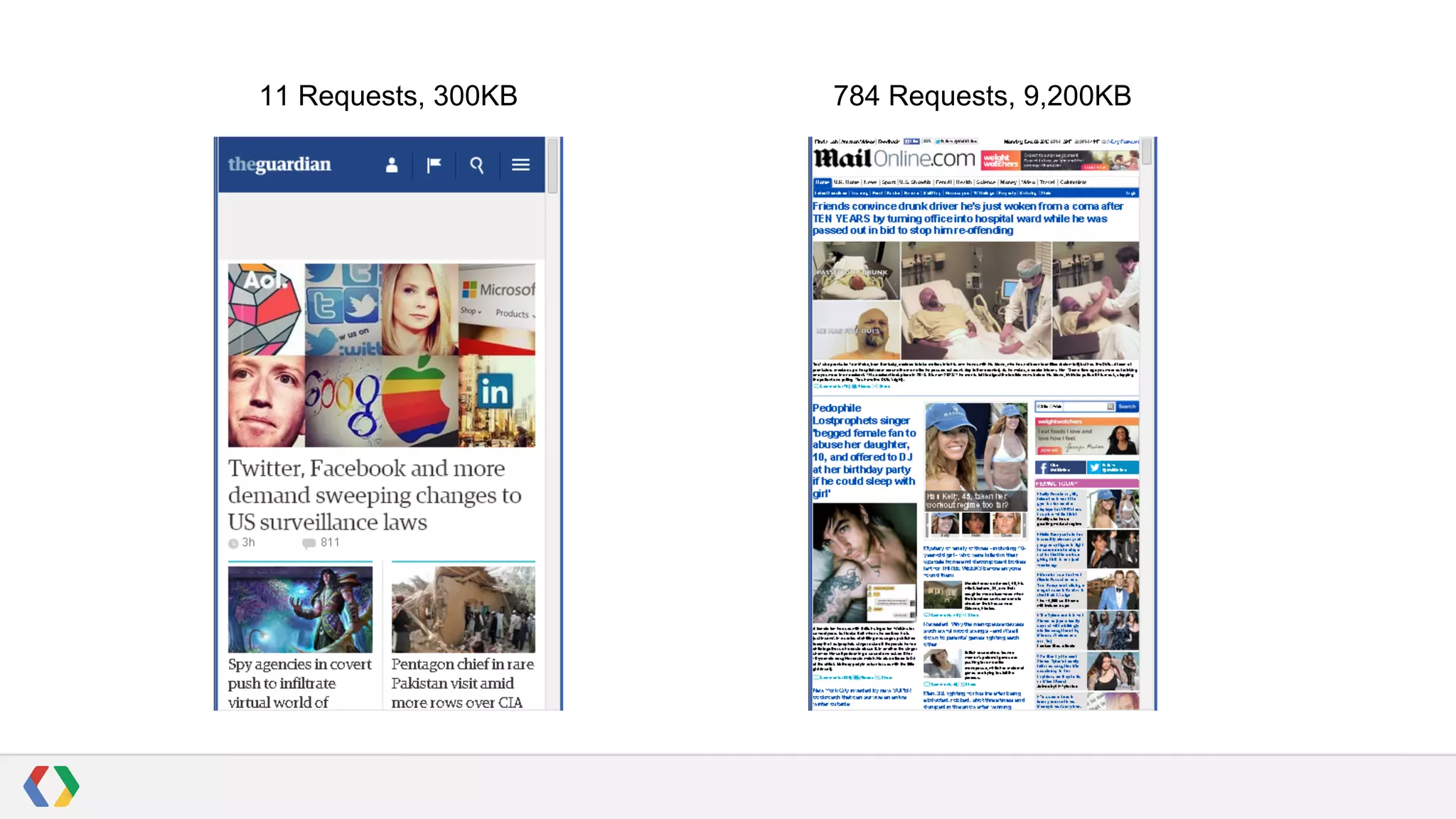
Task: Click the woman holding head thumbnail
Action: [x=943, y=663]
